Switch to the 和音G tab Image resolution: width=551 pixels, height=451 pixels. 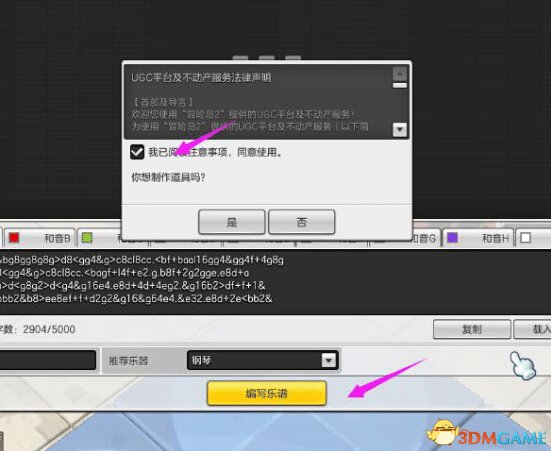click(426, 238)
